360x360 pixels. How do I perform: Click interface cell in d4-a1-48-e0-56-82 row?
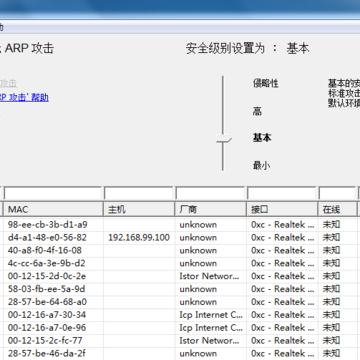(283, 238)
